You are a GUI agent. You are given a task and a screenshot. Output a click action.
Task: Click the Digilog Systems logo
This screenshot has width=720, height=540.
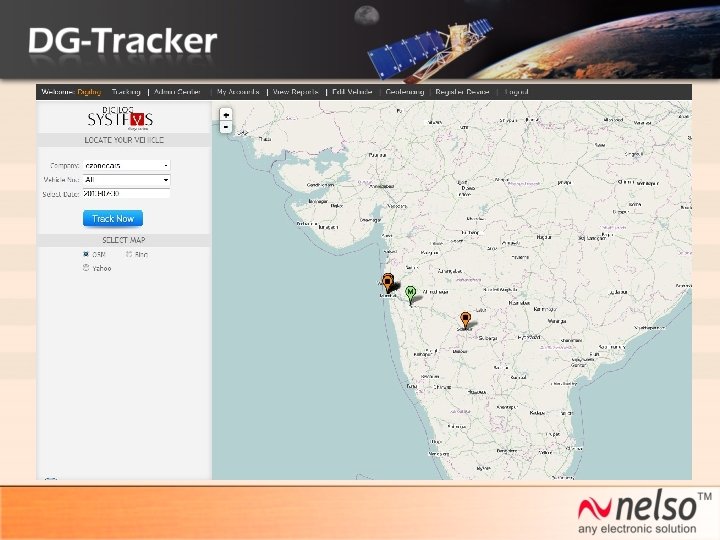coord(120,118)
